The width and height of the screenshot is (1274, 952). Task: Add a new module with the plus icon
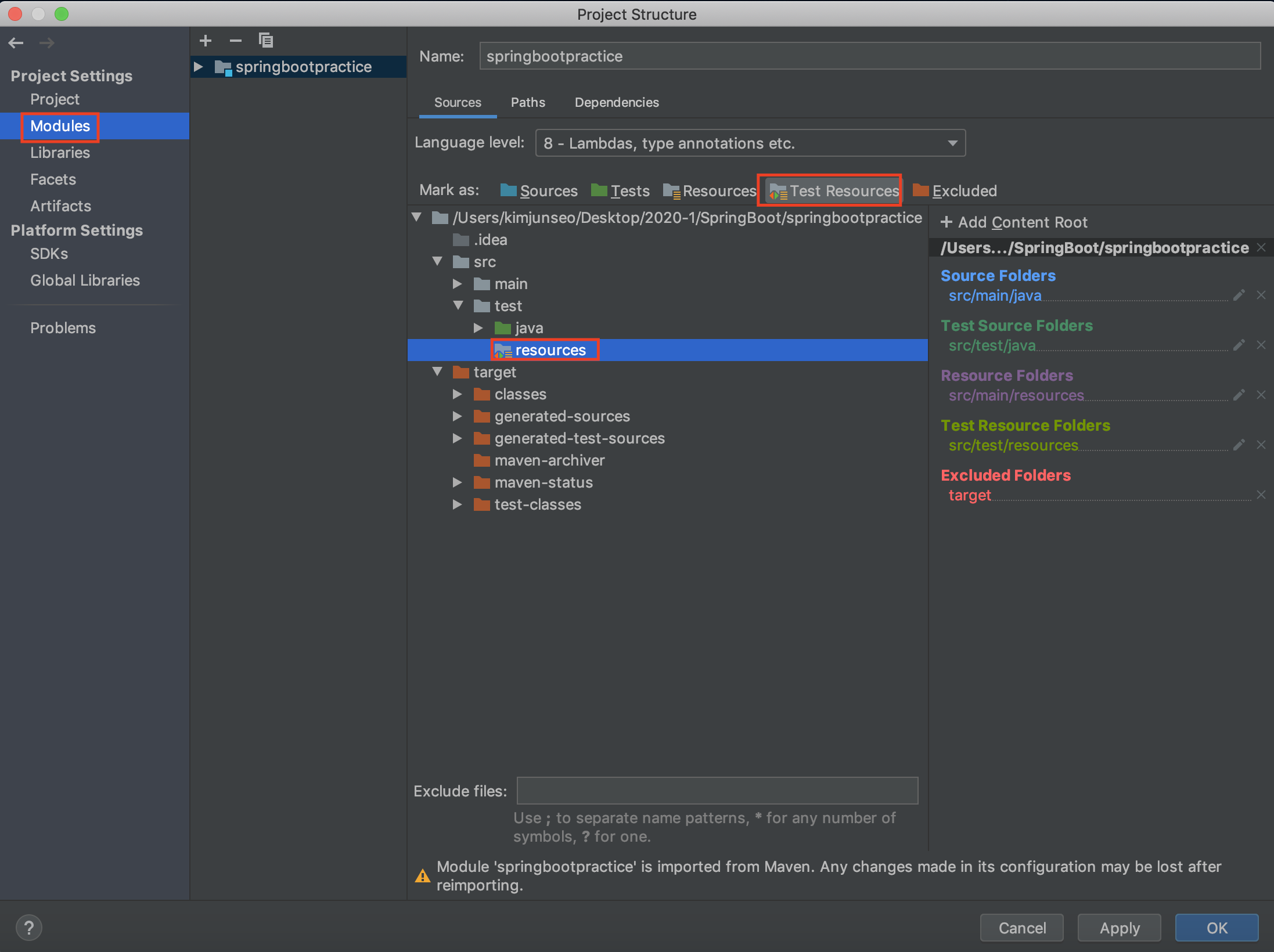click(206, 40)
